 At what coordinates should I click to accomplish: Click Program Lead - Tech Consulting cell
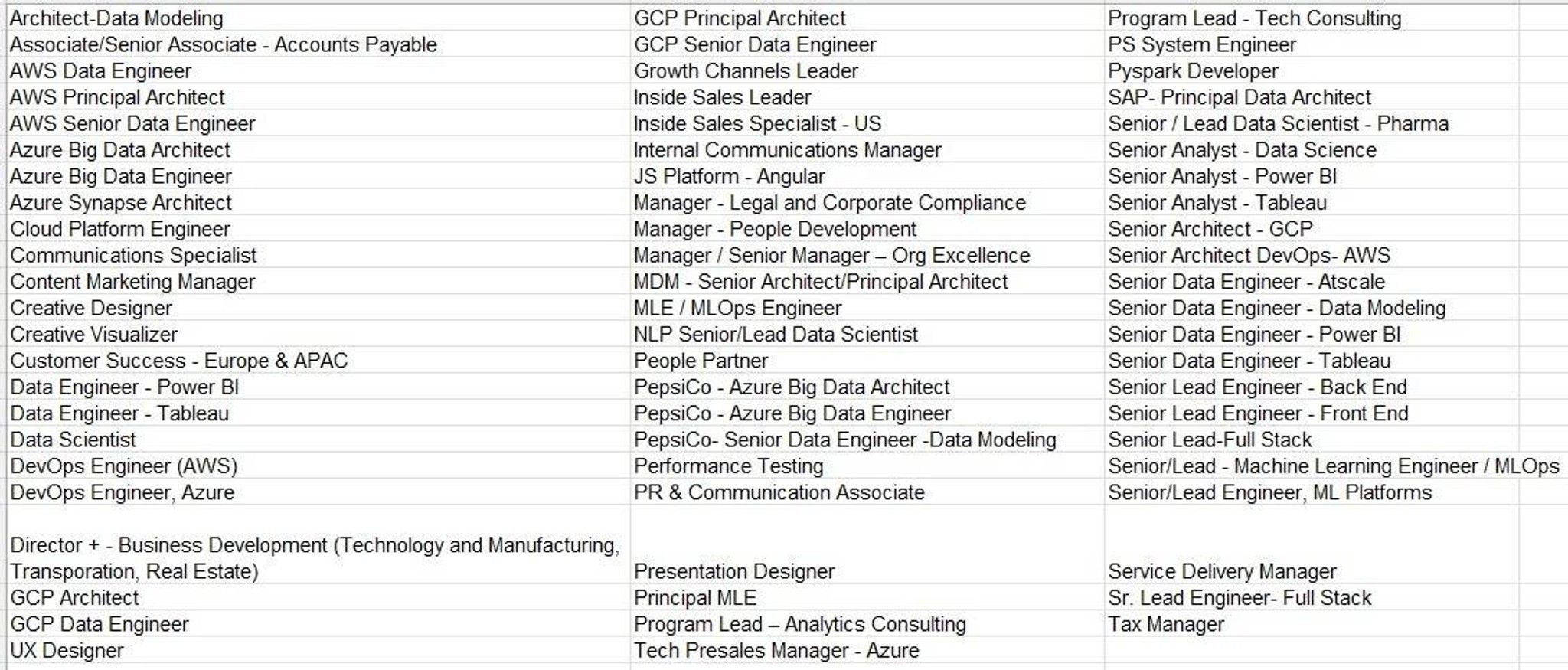click(x=1312, y=18)
